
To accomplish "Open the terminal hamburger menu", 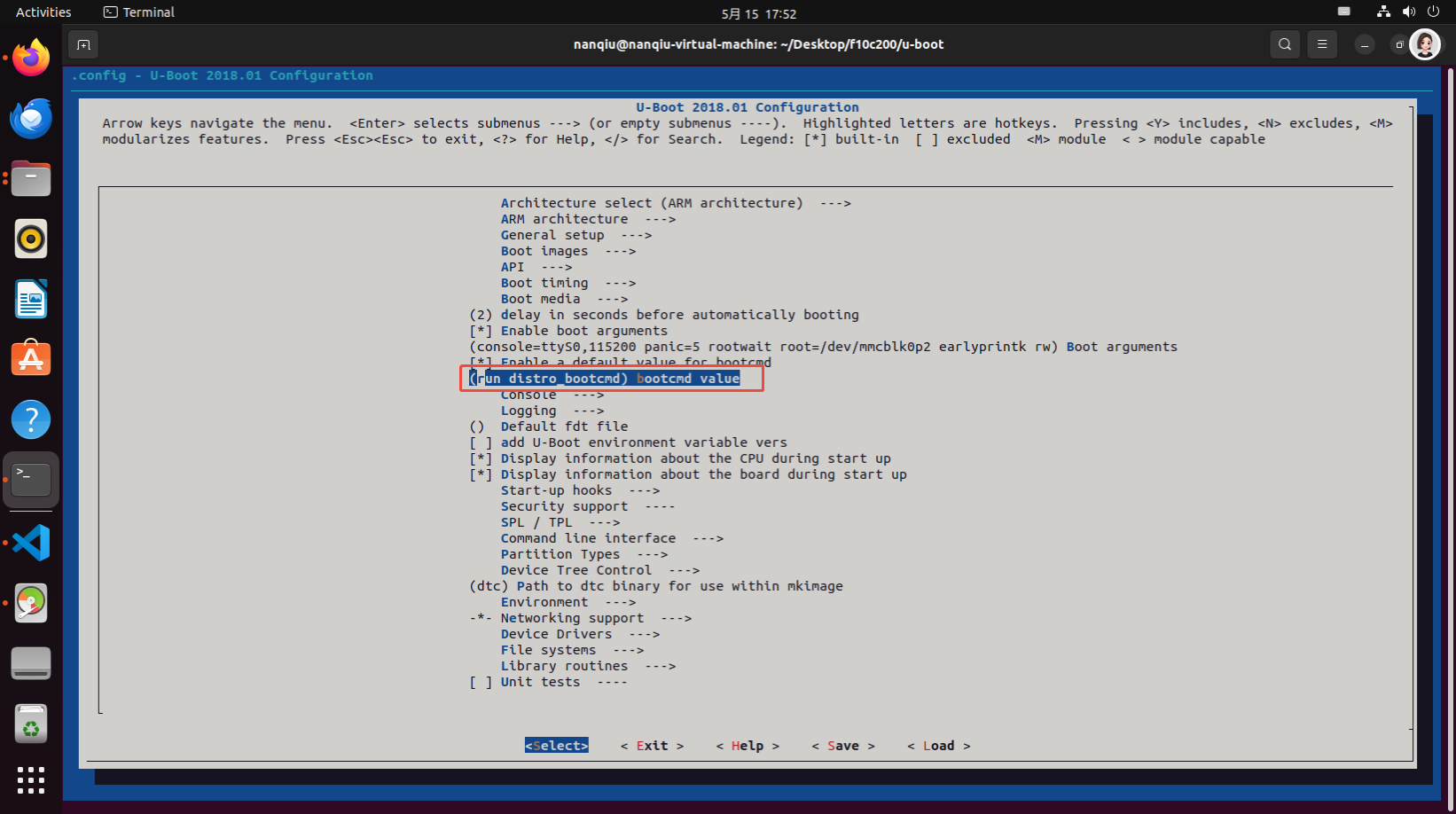I will (1322, 44).
